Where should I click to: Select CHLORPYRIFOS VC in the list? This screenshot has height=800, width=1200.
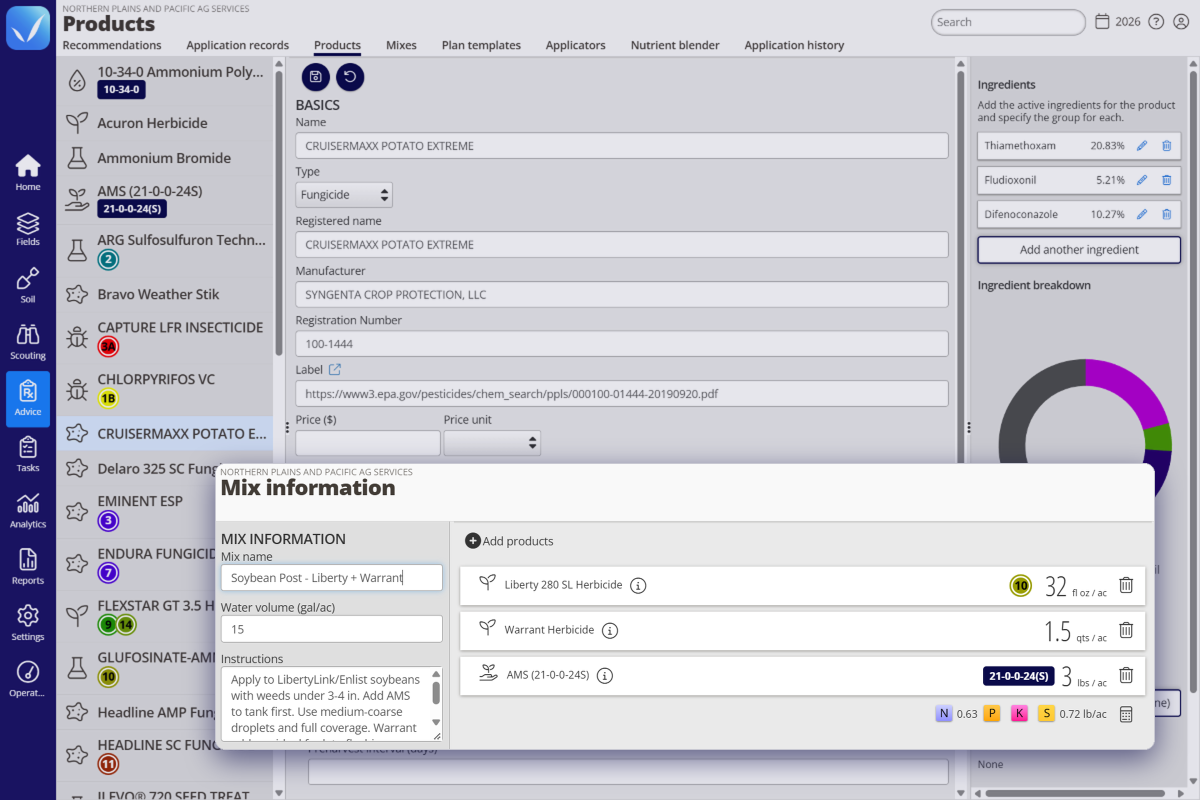click(x=164, y=389)
